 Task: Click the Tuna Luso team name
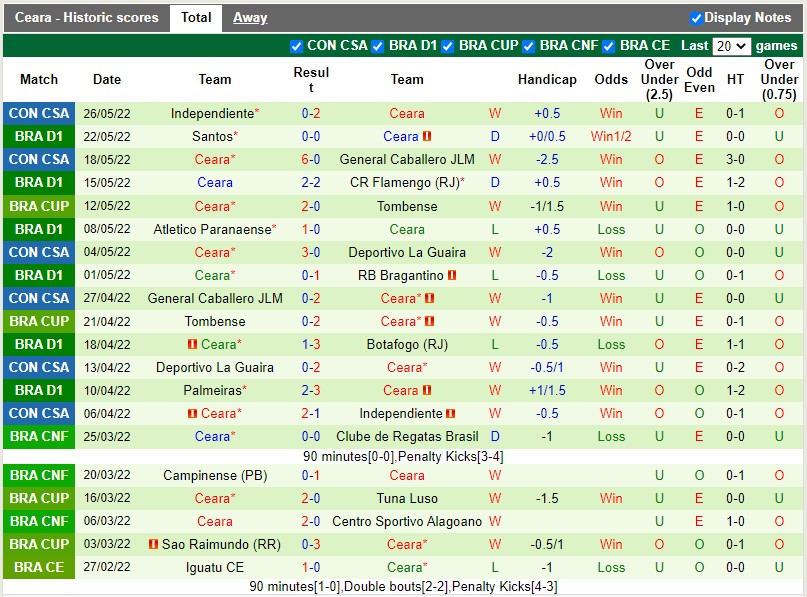[x=407, y=498]
